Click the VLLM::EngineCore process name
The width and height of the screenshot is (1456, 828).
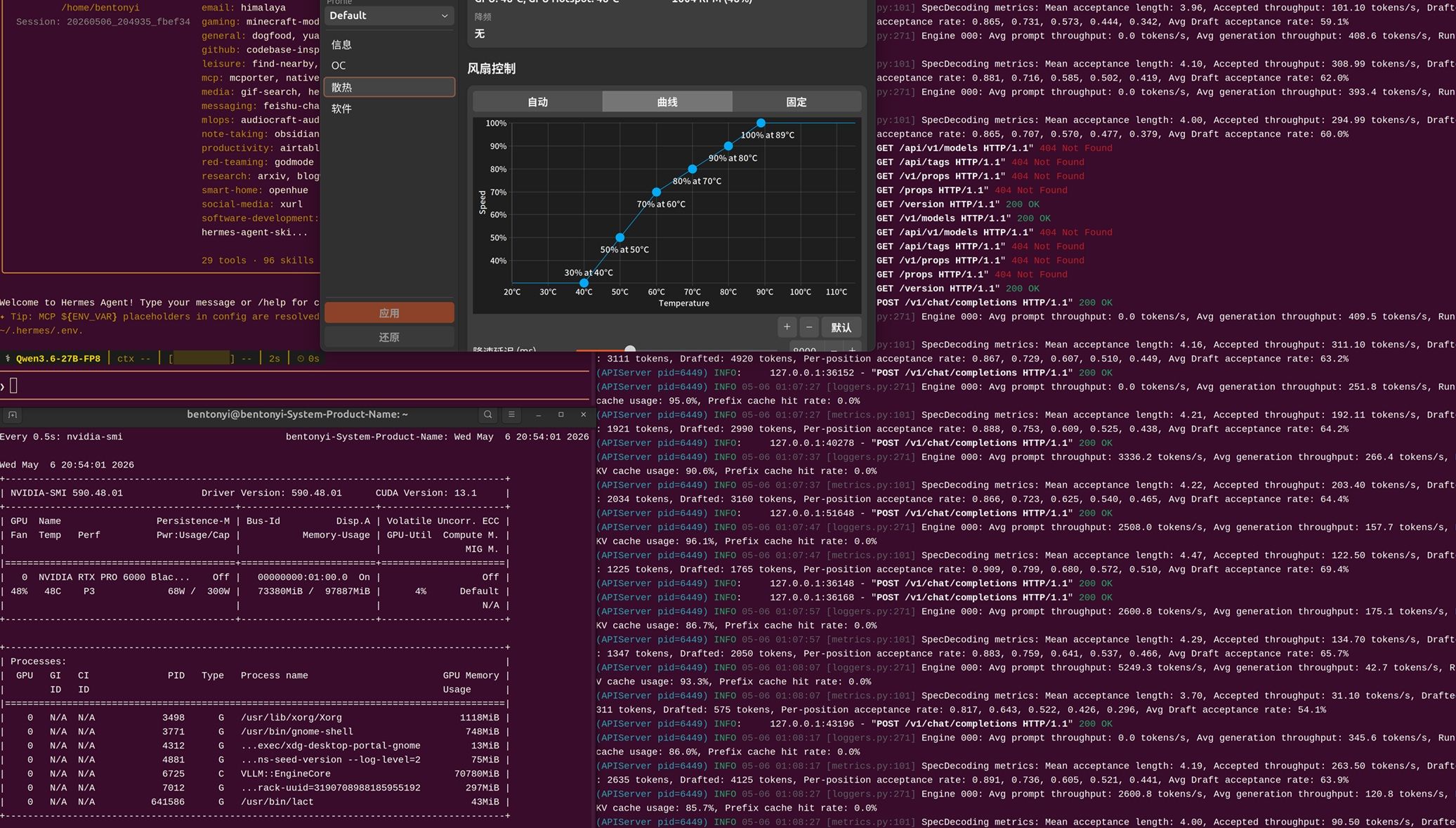(286, 774)
